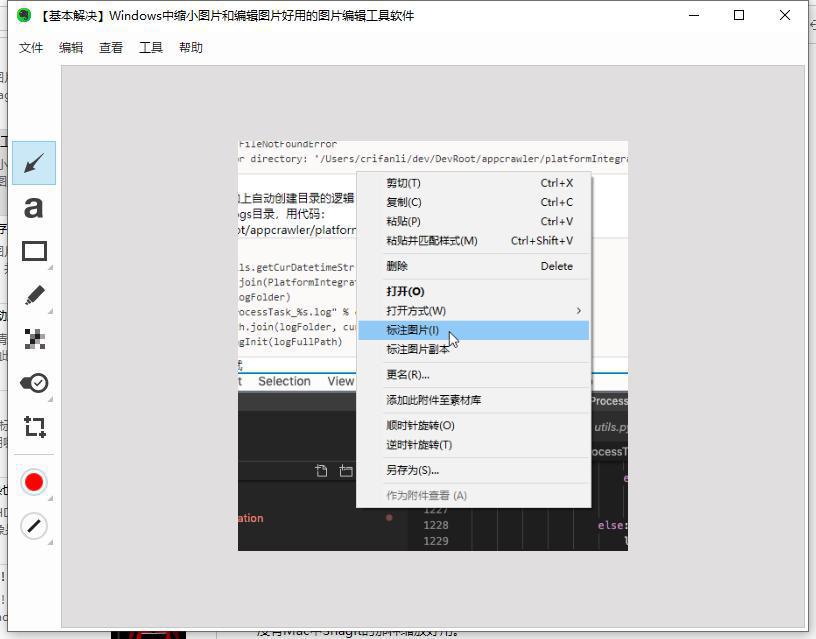Select the Highlighter marker tool
The width and height of the screenshot is (816, 639).
[x=34, y=295]
